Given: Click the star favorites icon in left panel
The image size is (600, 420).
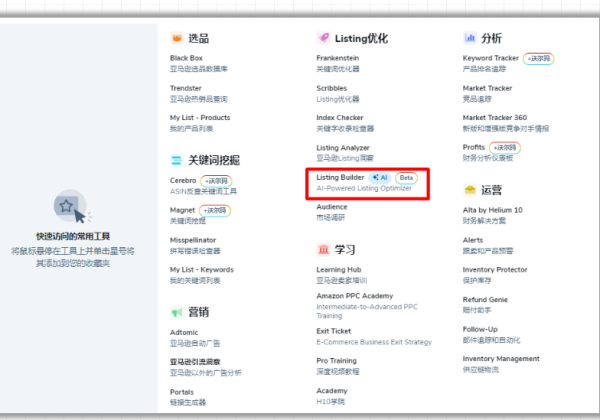Looking at the screenshot, I should [x=66, y=206].
